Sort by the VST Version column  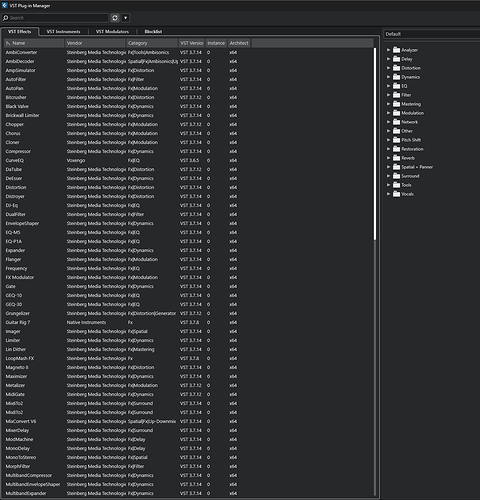click(x=192, y=43)
